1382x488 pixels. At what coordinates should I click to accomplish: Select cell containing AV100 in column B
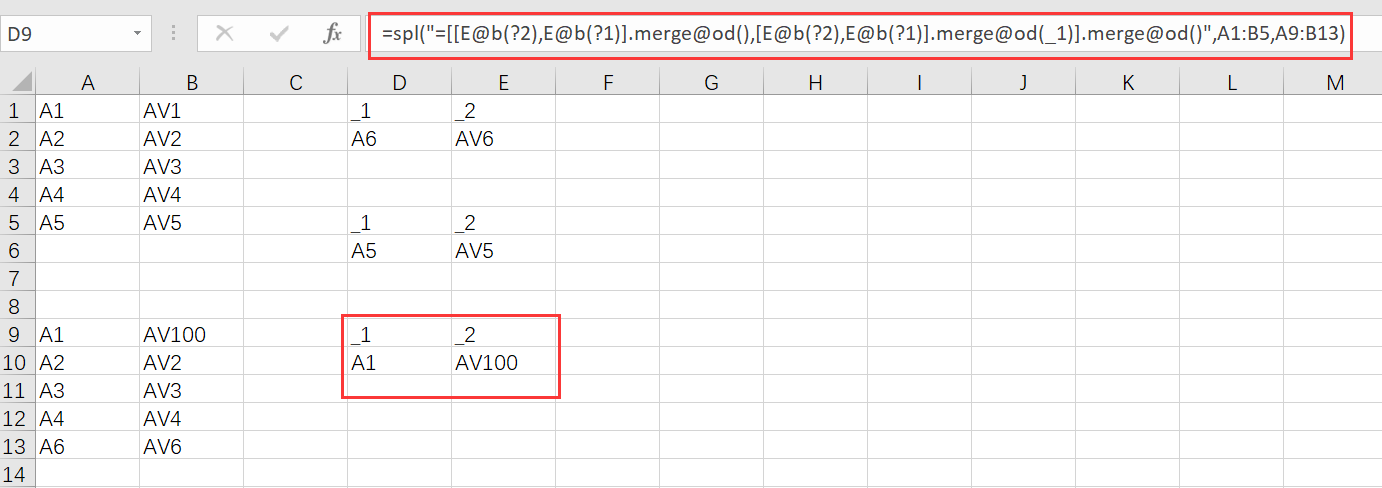190,335
